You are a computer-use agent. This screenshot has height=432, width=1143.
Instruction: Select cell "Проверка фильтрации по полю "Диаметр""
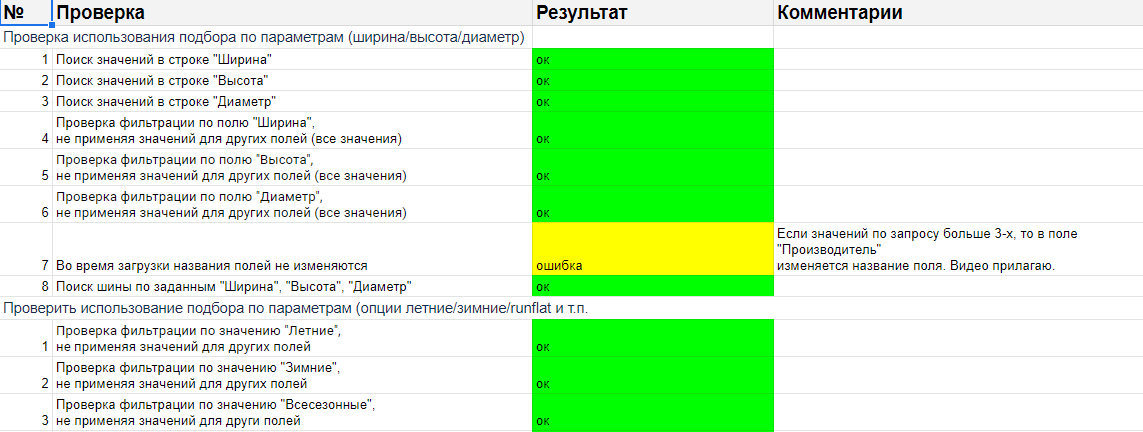(x=292, y=205)
